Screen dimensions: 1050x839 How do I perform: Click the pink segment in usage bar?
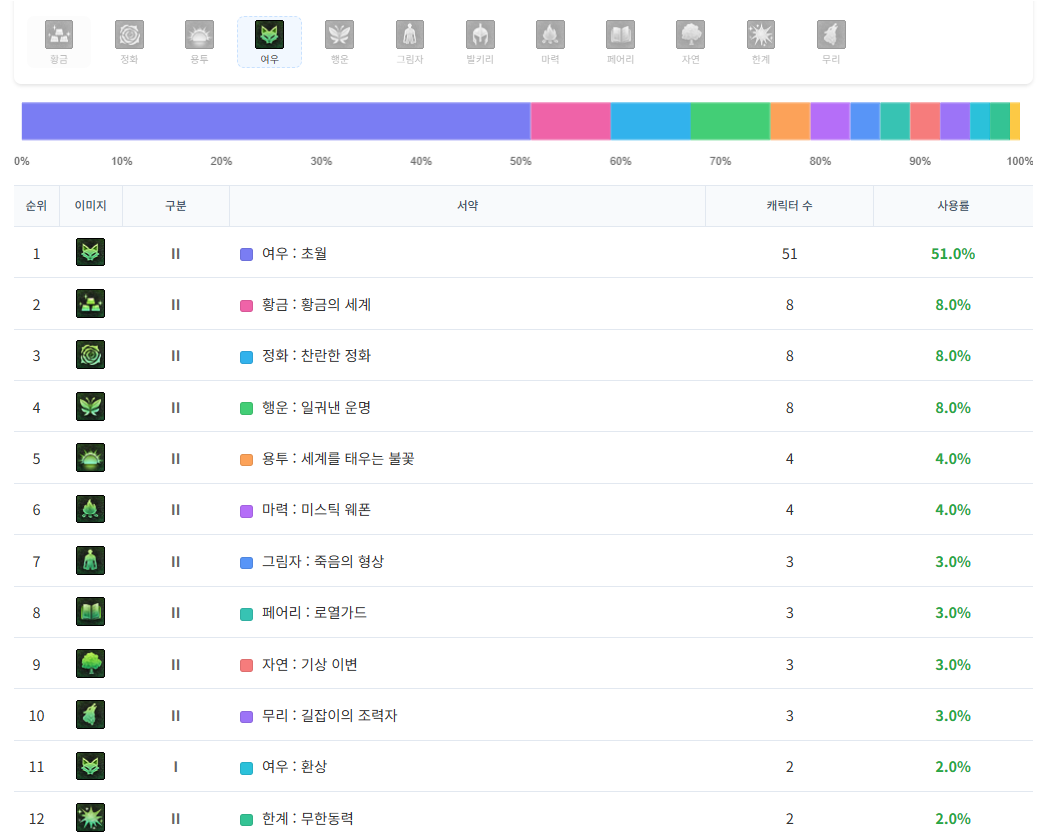[x=570, y=121]
